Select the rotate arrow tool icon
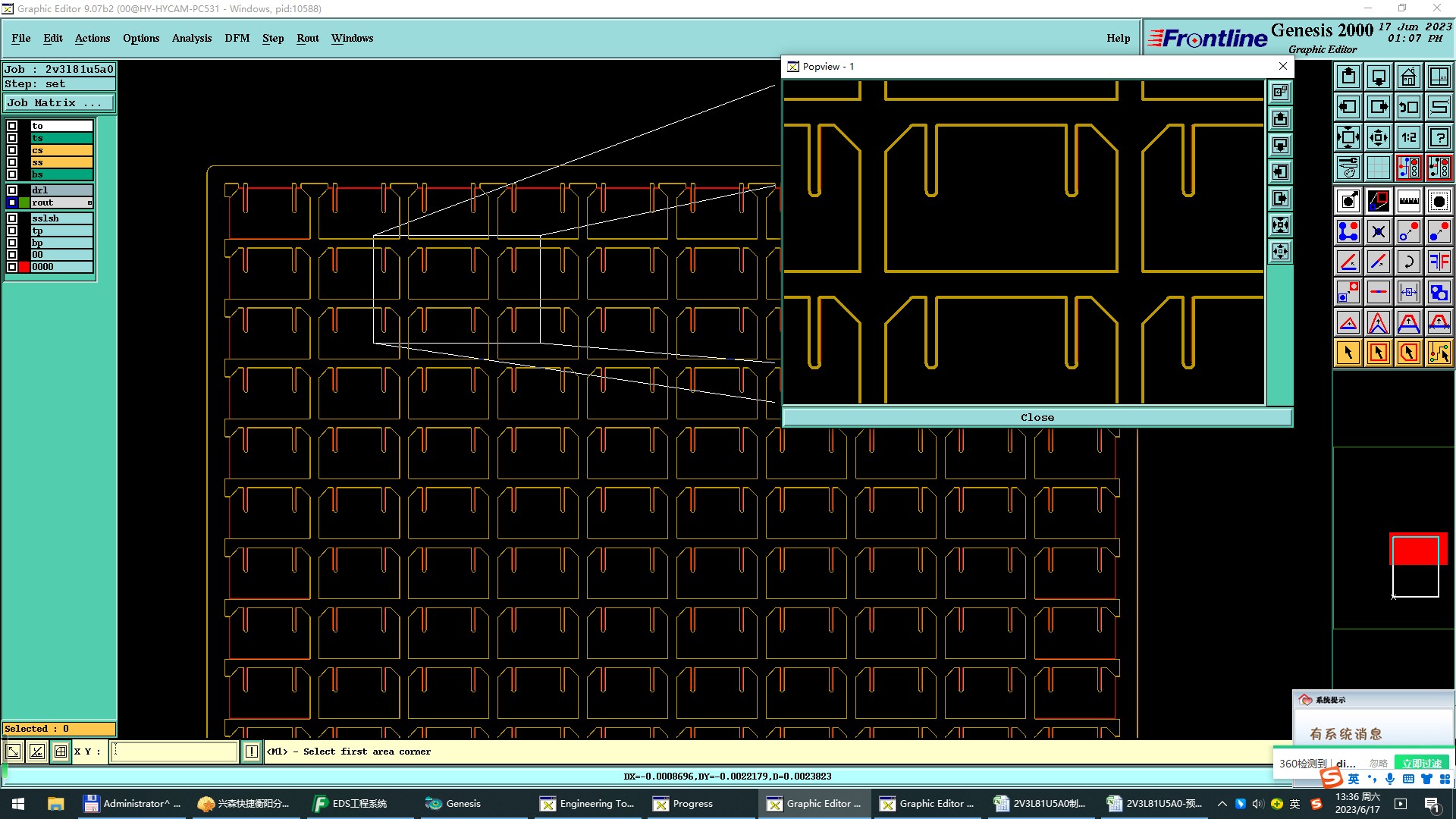This screenshot has height=819, width=1456. 1408,262
